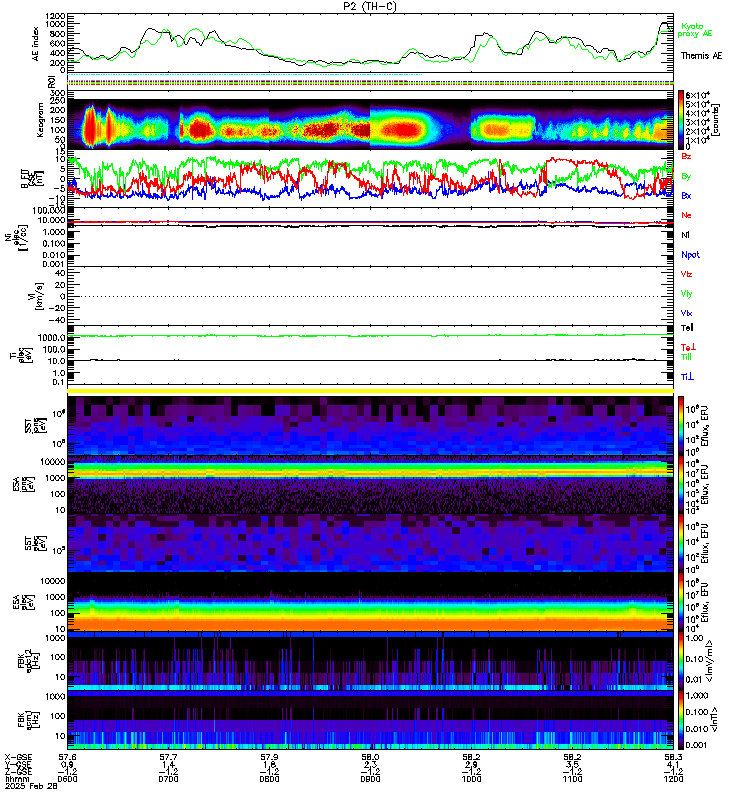The width and height of the screenshot is (750, 800).
Task: Select the red "Viz" velocity legend label
Action: pyautogui.click(x=686, y=274)
